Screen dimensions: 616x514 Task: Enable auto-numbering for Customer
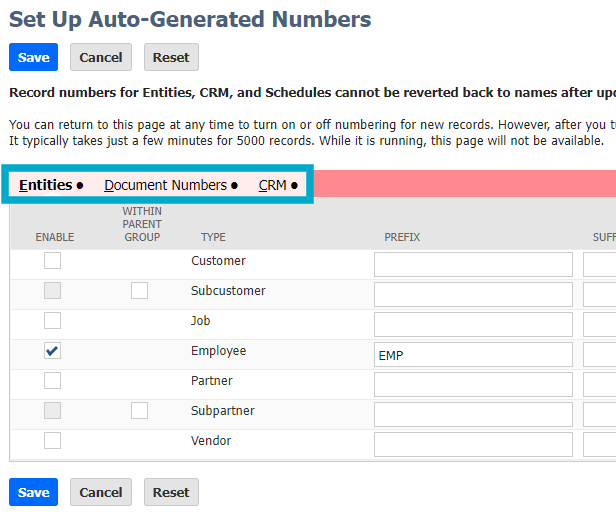coord(52,261)
